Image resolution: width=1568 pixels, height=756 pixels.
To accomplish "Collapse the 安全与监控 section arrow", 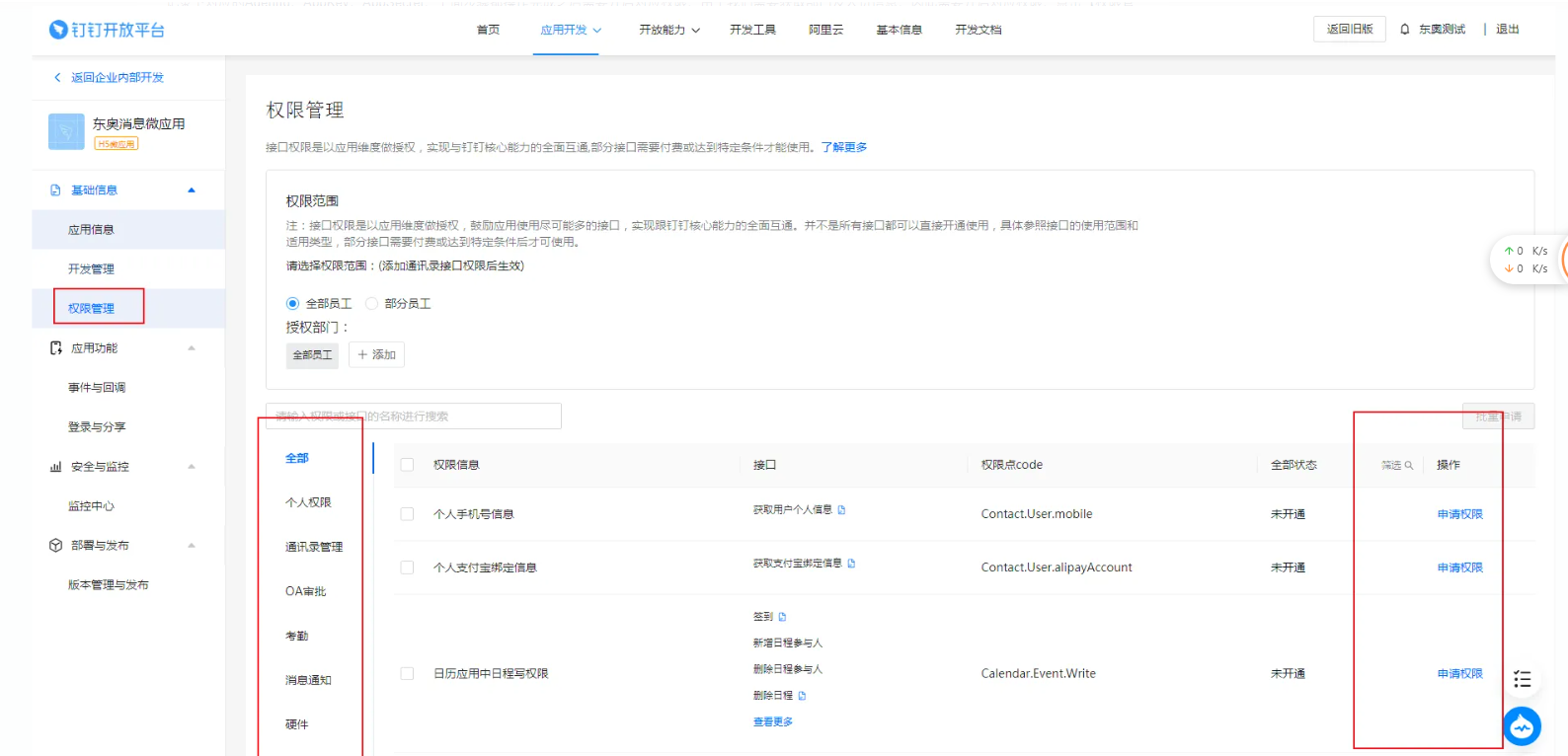I will (192, 467).
